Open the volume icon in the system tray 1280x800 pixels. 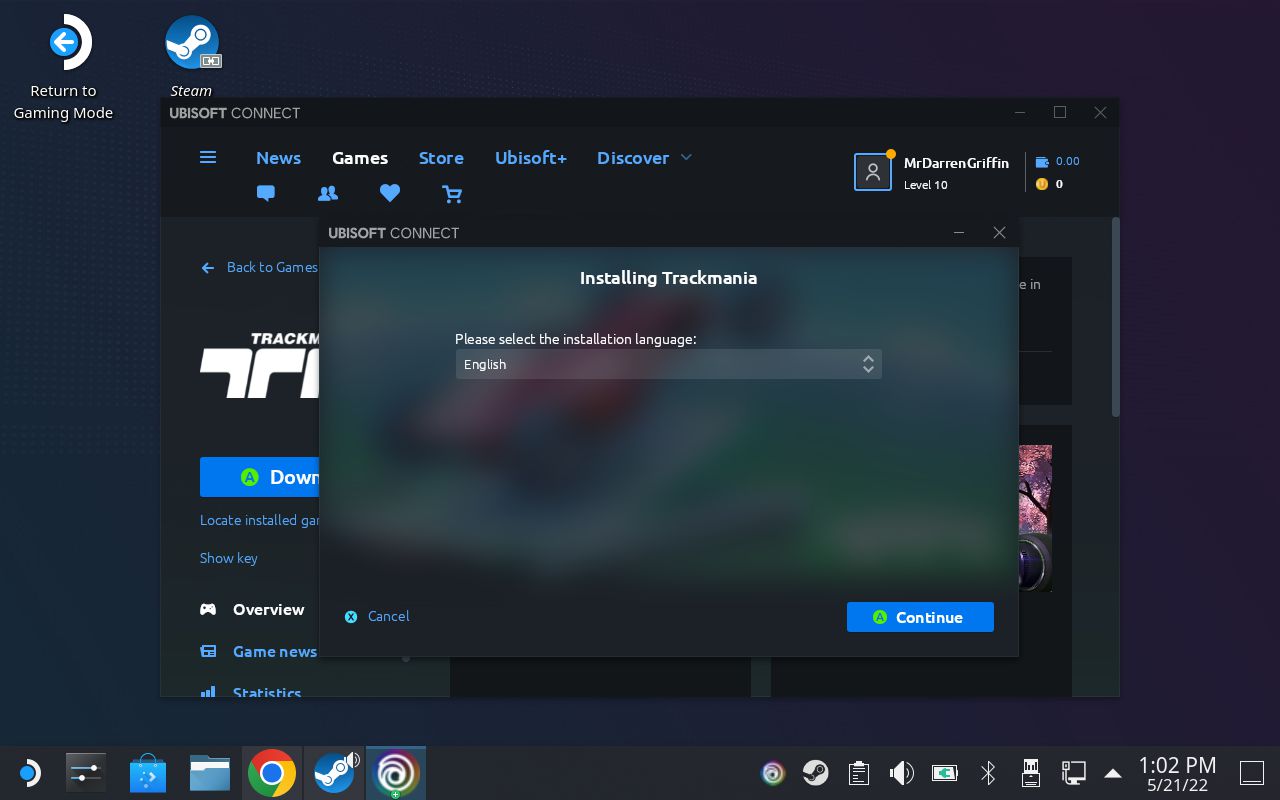pos(901,772)
